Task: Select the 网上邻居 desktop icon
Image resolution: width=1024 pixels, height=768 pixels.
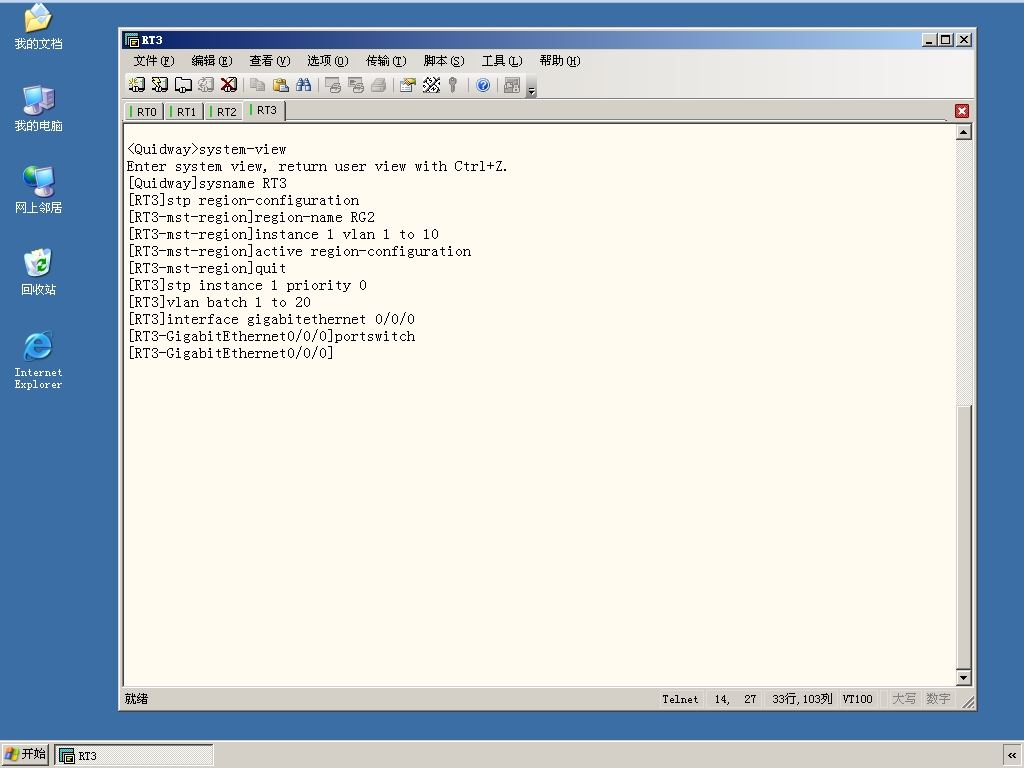Action: click(x=39, y=190)
